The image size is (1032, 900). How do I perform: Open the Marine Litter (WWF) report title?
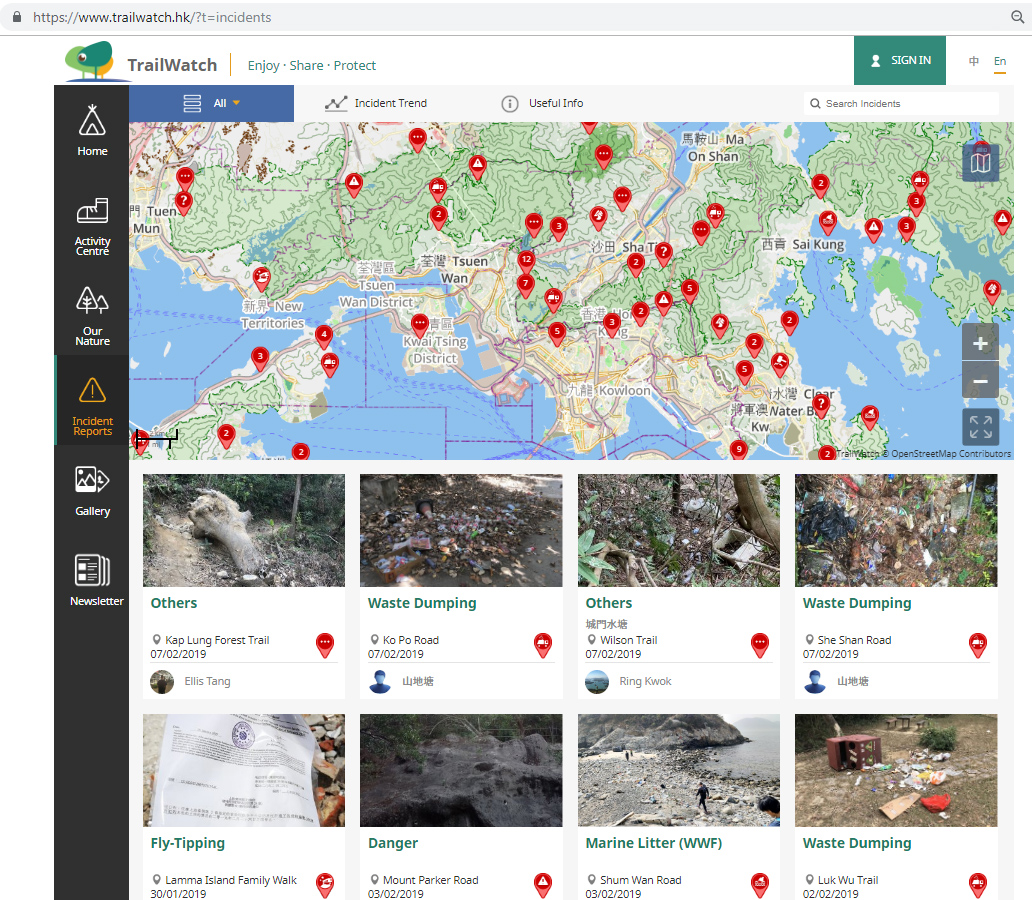(x=653, y=843)
